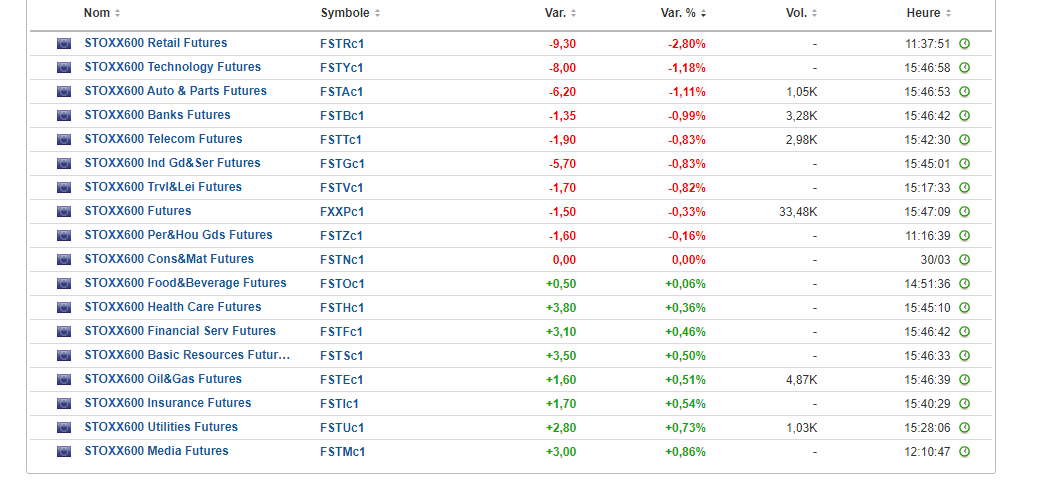The width and height of the screenshot is (1059, 494).
Task: Click the clock icon in the Technology Futures row
Action: 964,68
